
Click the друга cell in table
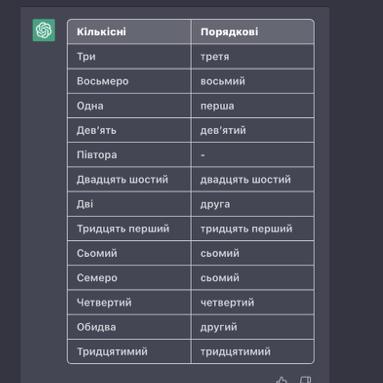point(253,204)
